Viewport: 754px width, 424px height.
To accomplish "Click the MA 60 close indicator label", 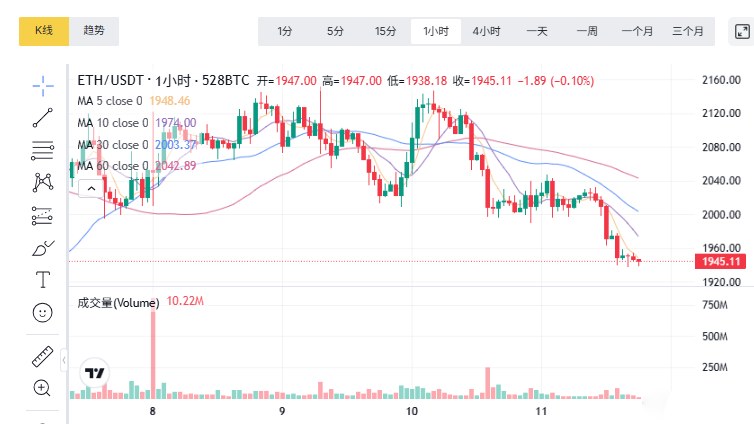I will (x=112, y=166).
